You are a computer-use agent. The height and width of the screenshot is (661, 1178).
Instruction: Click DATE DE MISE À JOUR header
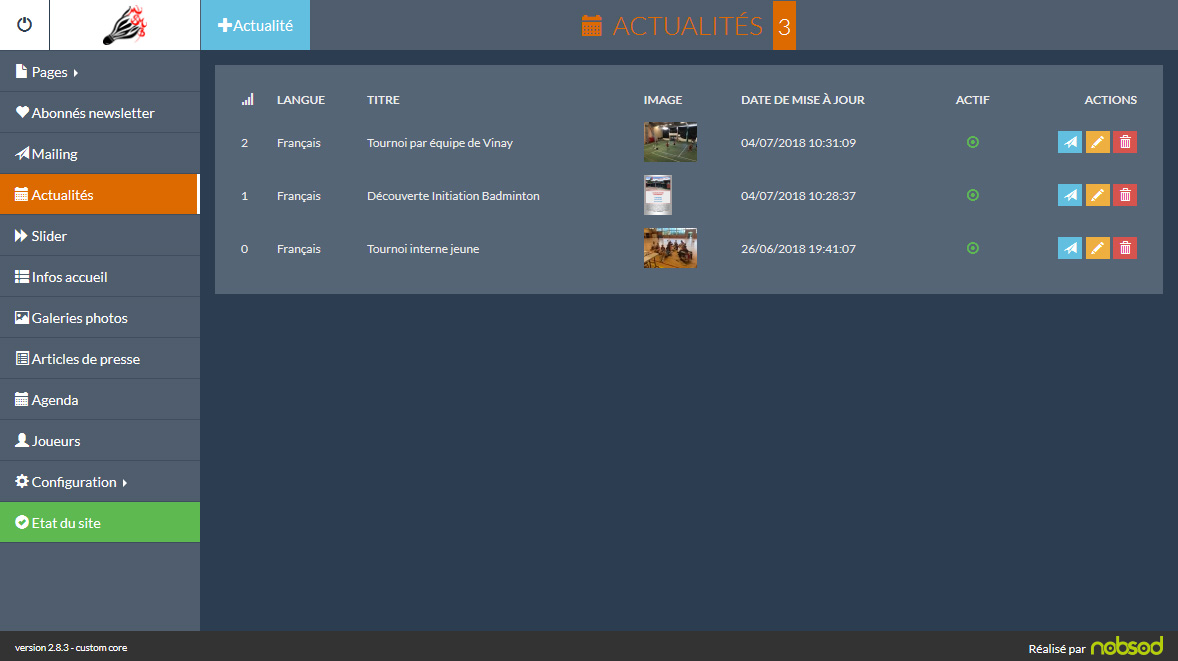pyautogui.click(x=802, y=99)
